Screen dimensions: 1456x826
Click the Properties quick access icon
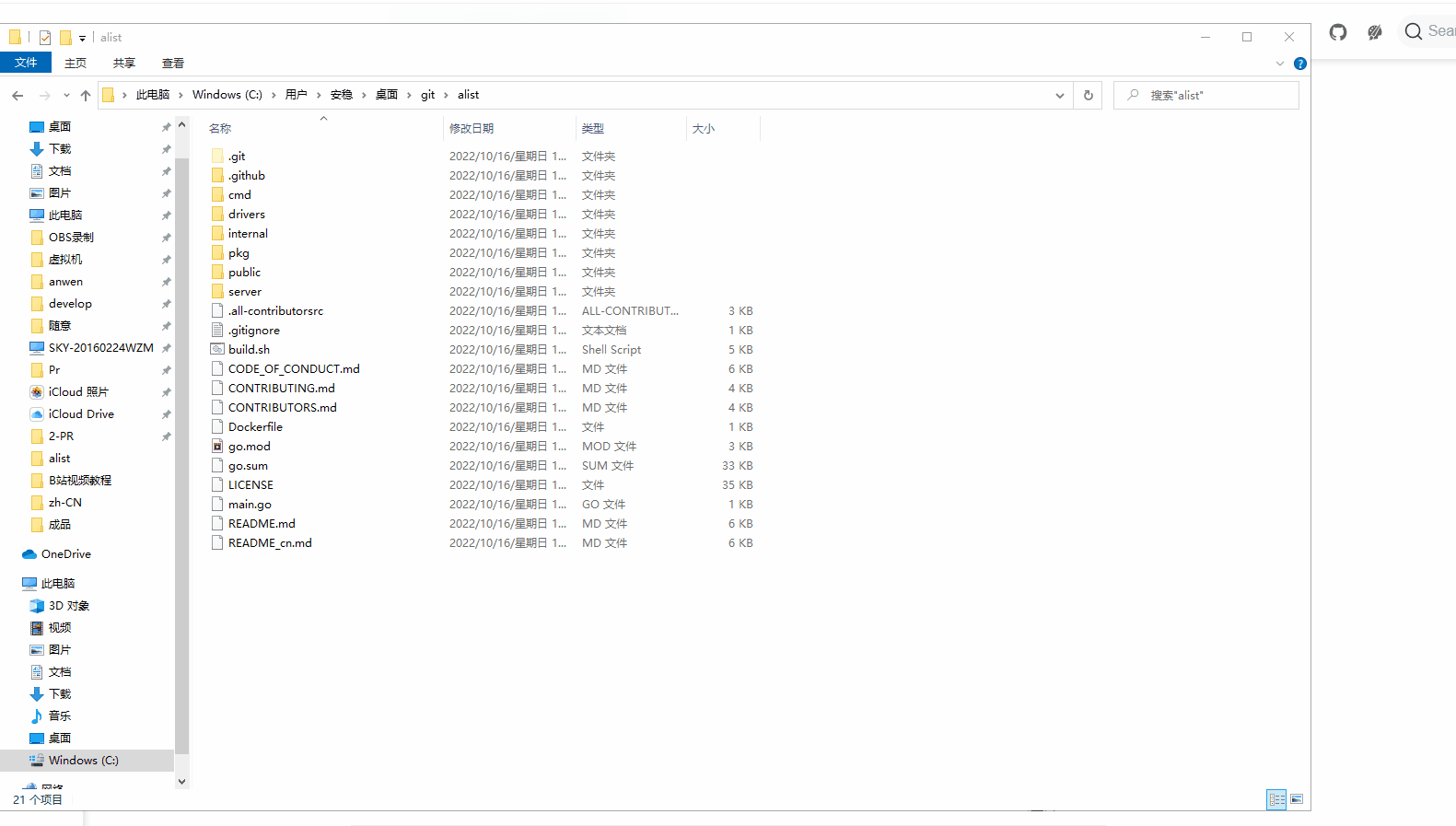(x=45, y=38)
